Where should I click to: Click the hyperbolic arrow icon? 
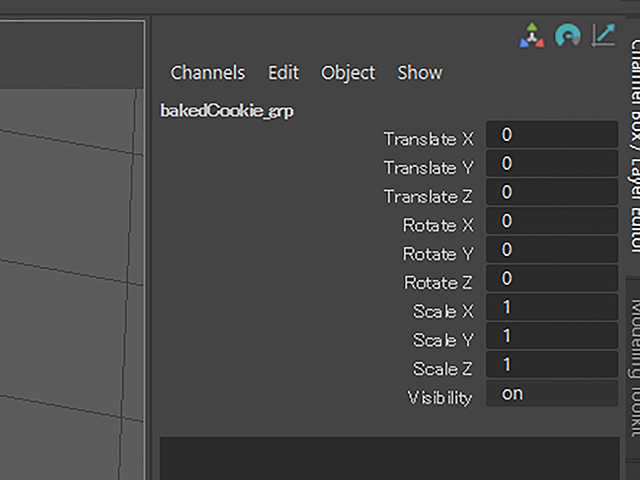point(603,36)
